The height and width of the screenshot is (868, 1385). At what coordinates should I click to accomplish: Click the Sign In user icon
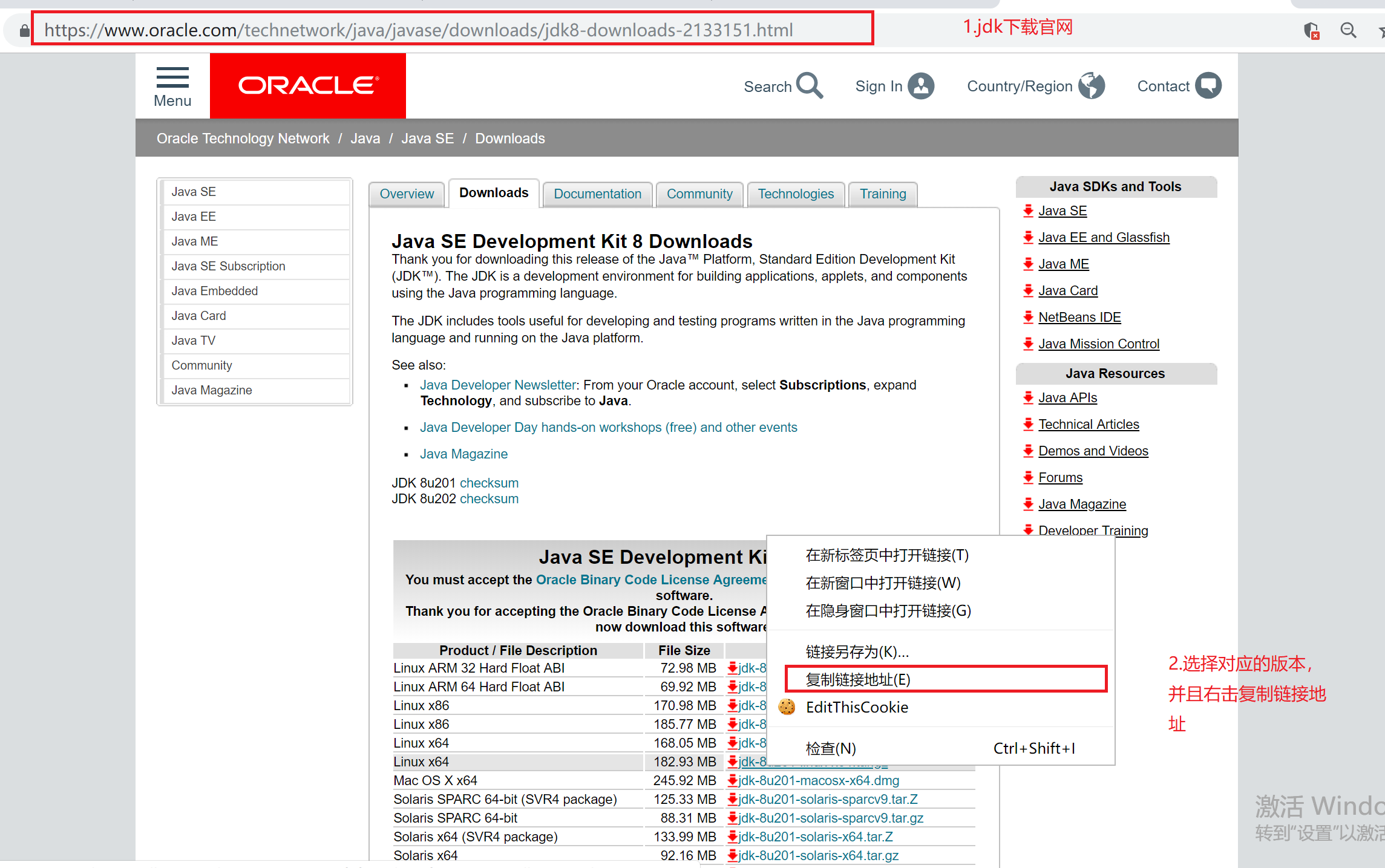coord(921,86)
